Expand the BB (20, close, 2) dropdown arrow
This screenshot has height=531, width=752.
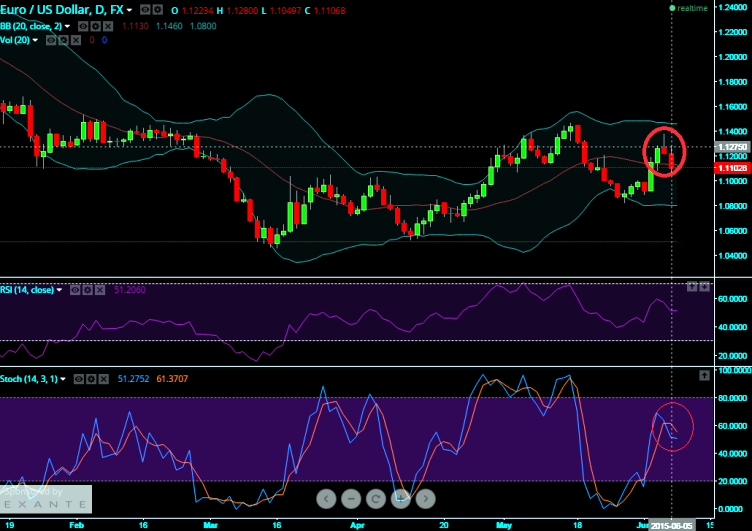pyautogui.click(x=67, y=25)
